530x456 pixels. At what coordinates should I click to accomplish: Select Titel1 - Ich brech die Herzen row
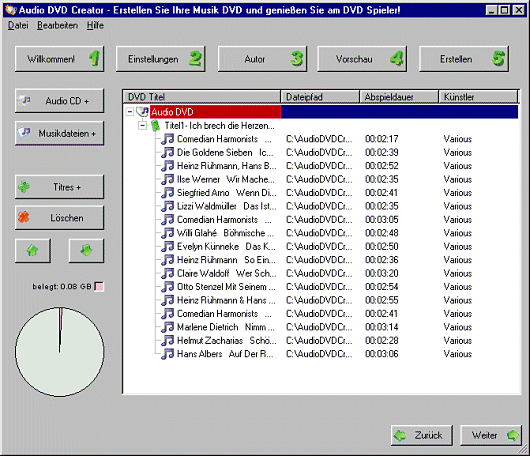[219, 126]
